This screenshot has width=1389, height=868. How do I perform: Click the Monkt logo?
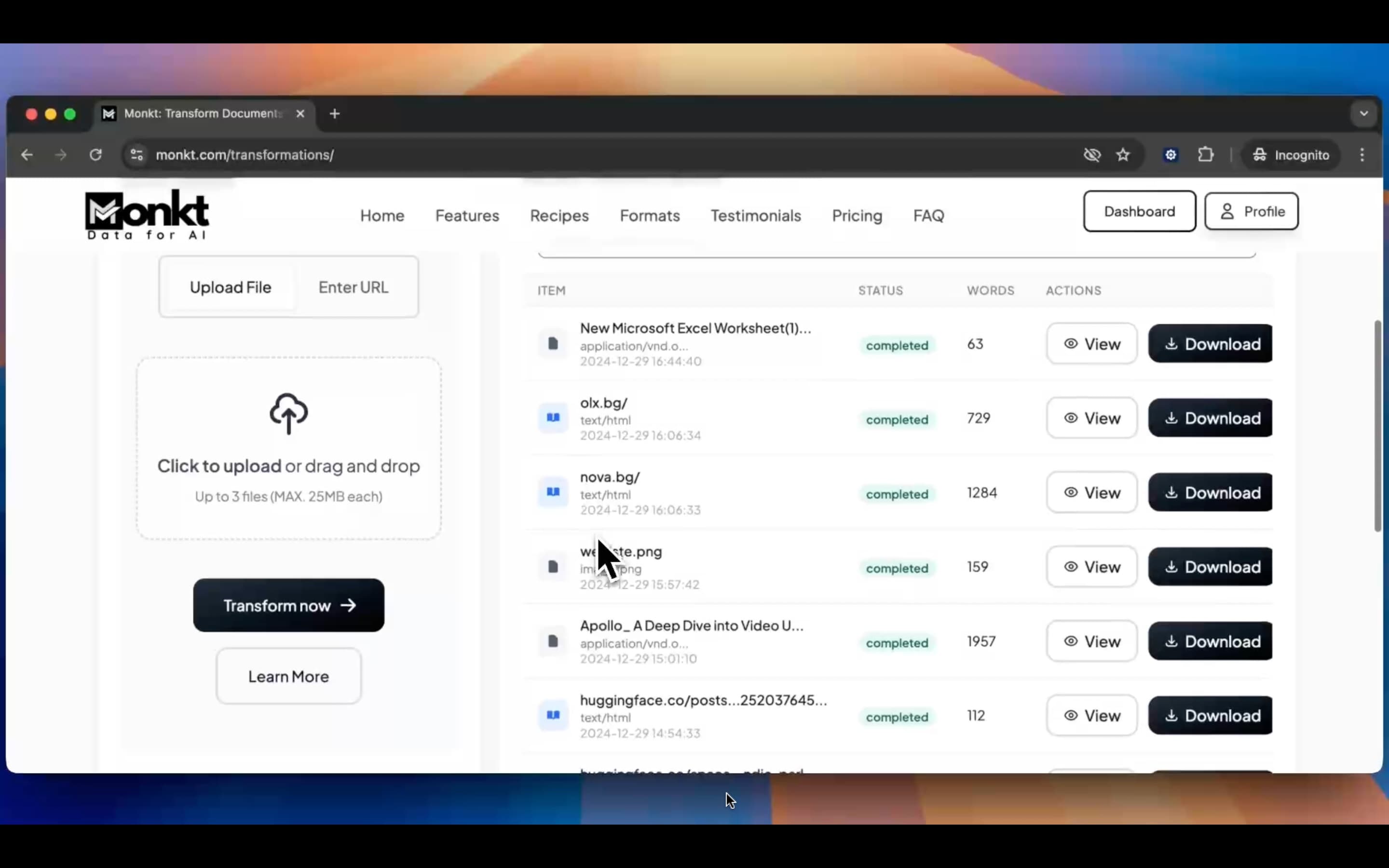click(147, 215)
